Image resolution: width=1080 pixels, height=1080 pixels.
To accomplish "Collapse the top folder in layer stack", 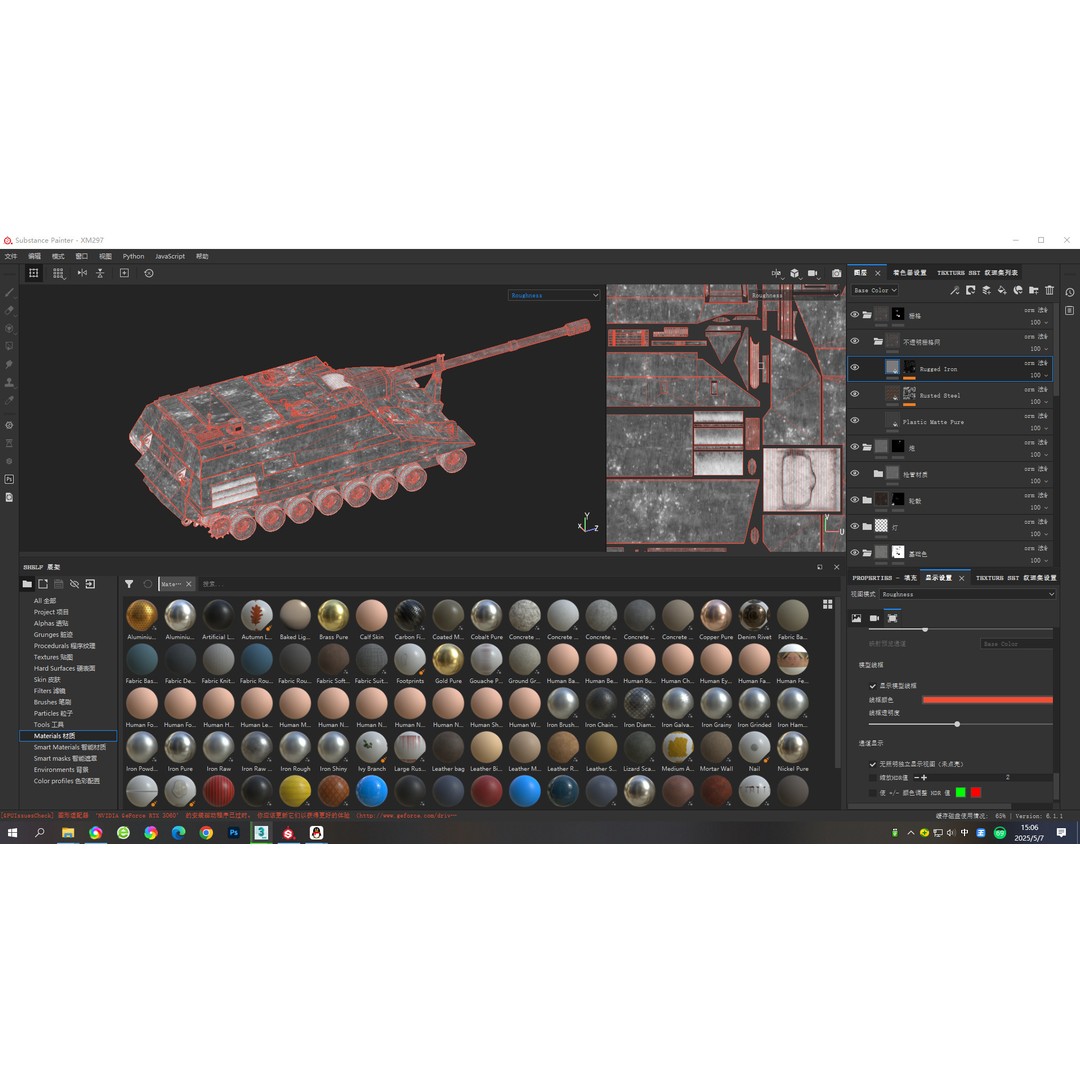I will pyautogui.click(x=867, y=315).
